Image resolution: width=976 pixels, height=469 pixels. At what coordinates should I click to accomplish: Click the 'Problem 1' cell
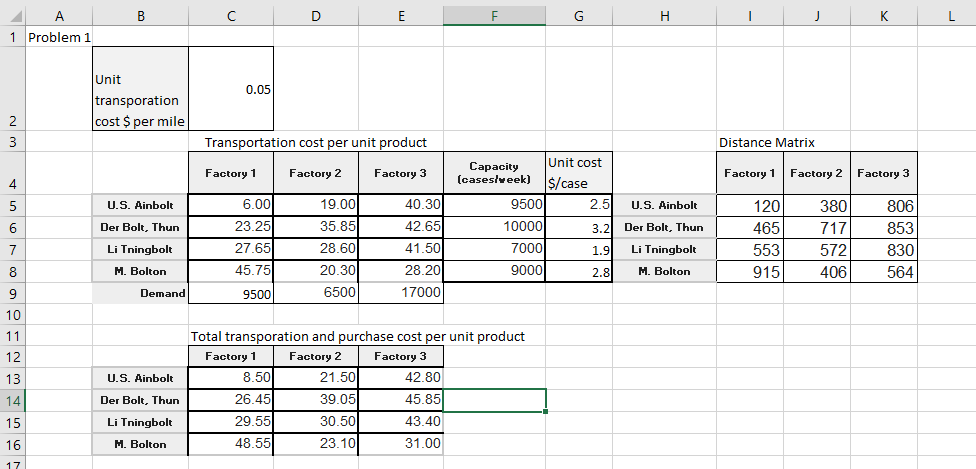pyautogui.click(x=60, y=37)
